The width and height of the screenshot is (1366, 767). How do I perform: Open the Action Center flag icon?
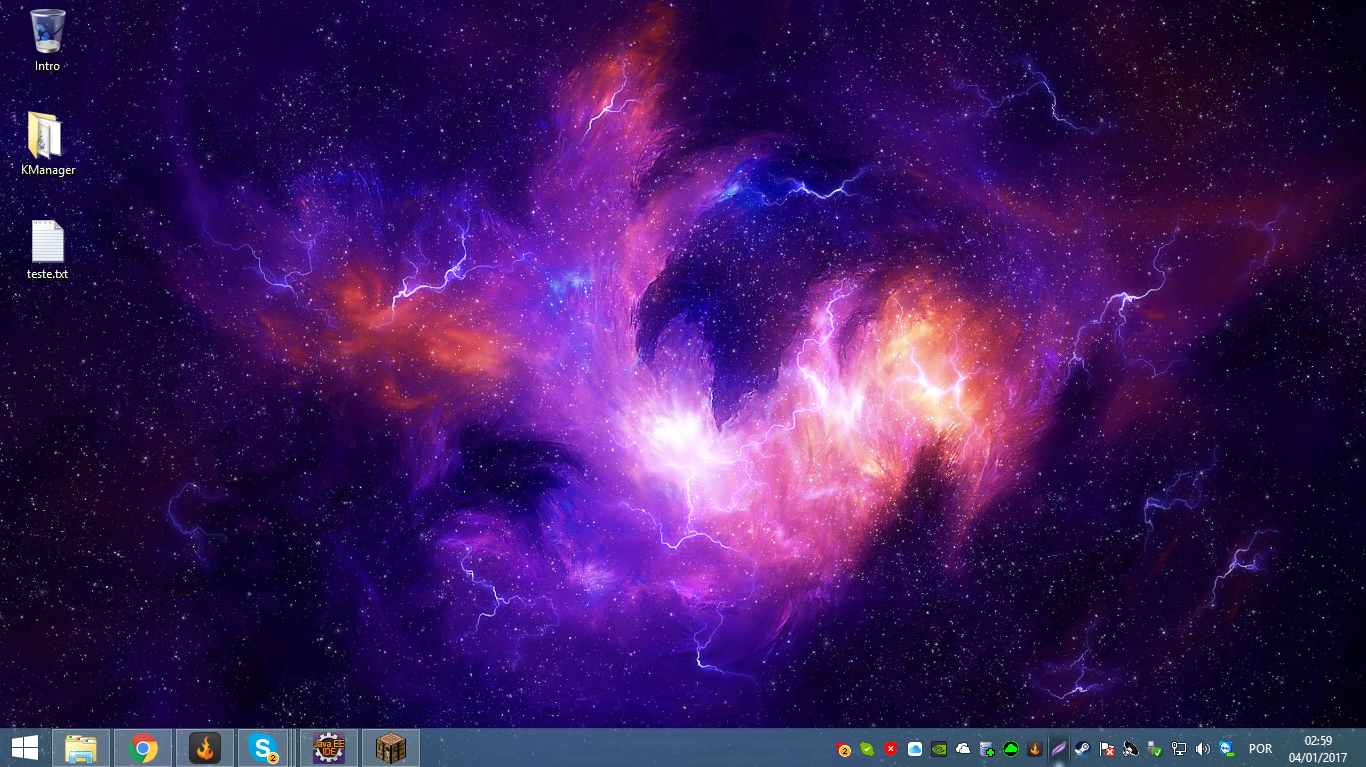point(1107,749)
